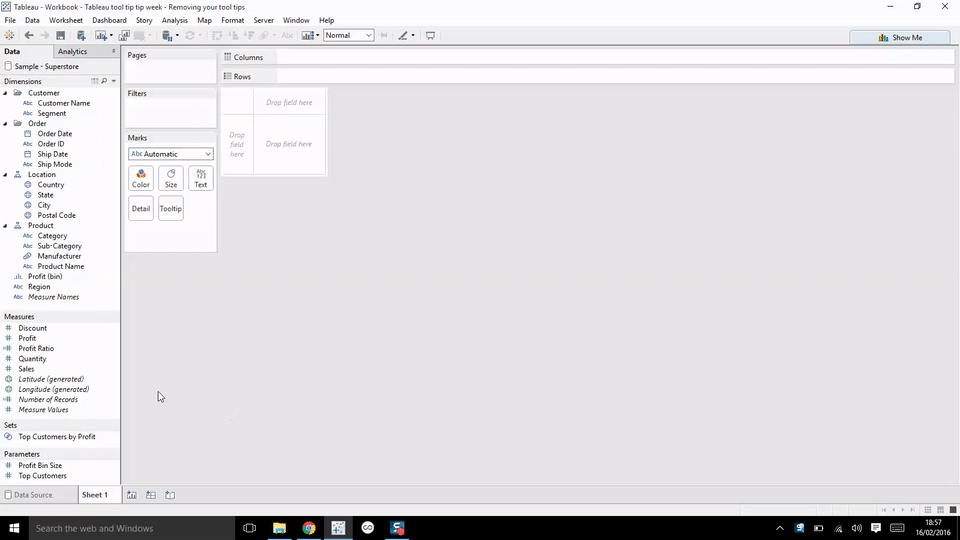Open Google Chrome from the taskbar
Screen dimensions: 960x540
(x=309, y=528)
